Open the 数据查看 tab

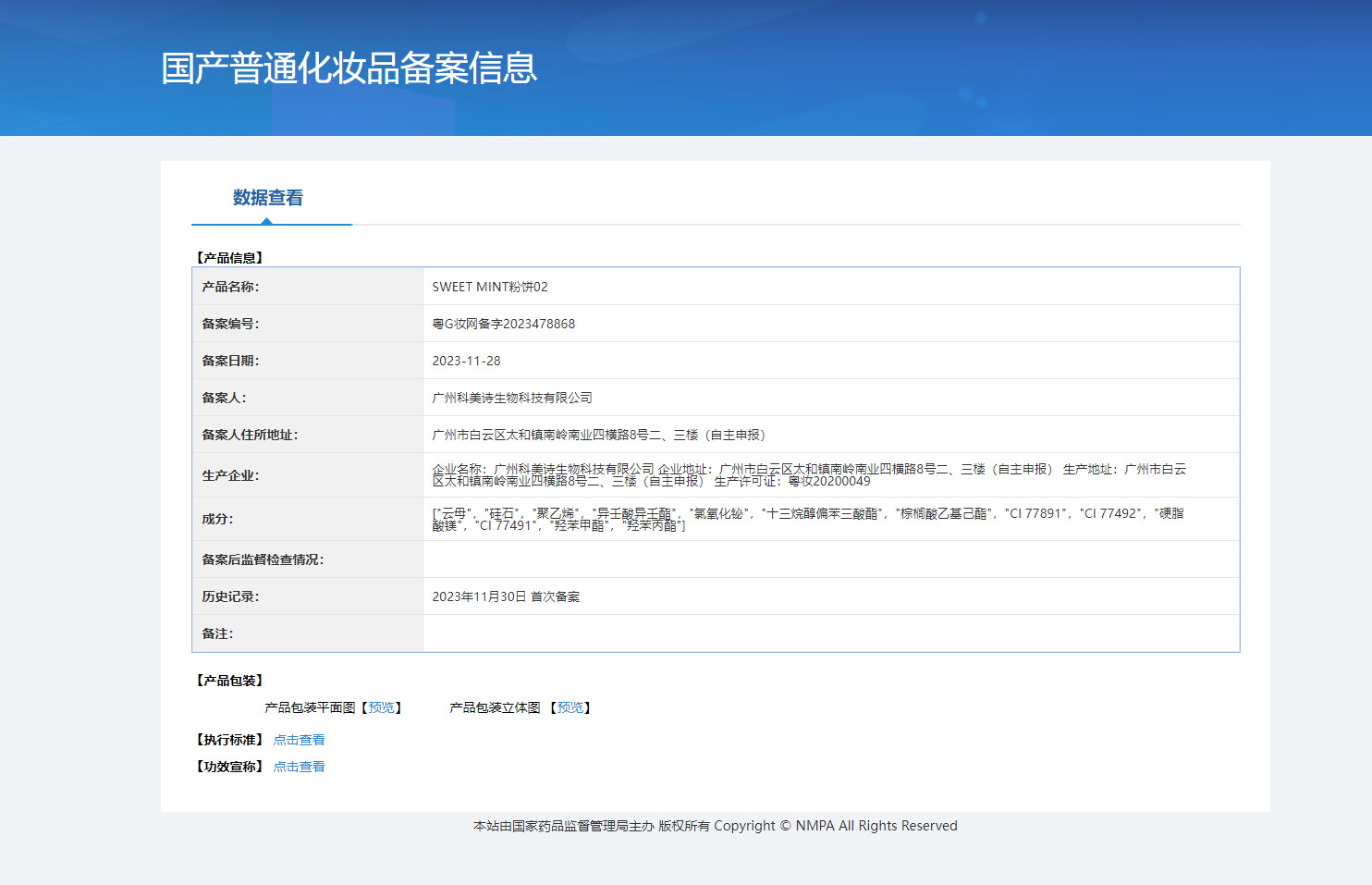pos(268,198)
